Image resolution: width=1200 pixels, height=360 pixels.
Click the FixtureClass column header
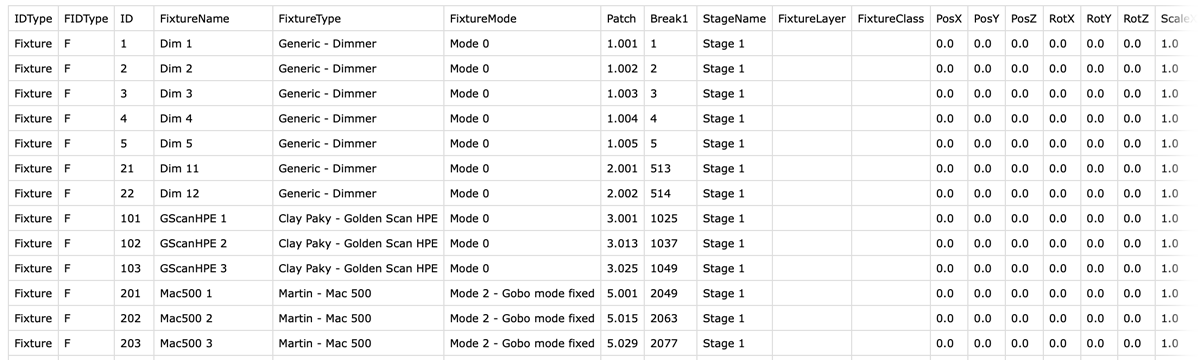(890, 19)
